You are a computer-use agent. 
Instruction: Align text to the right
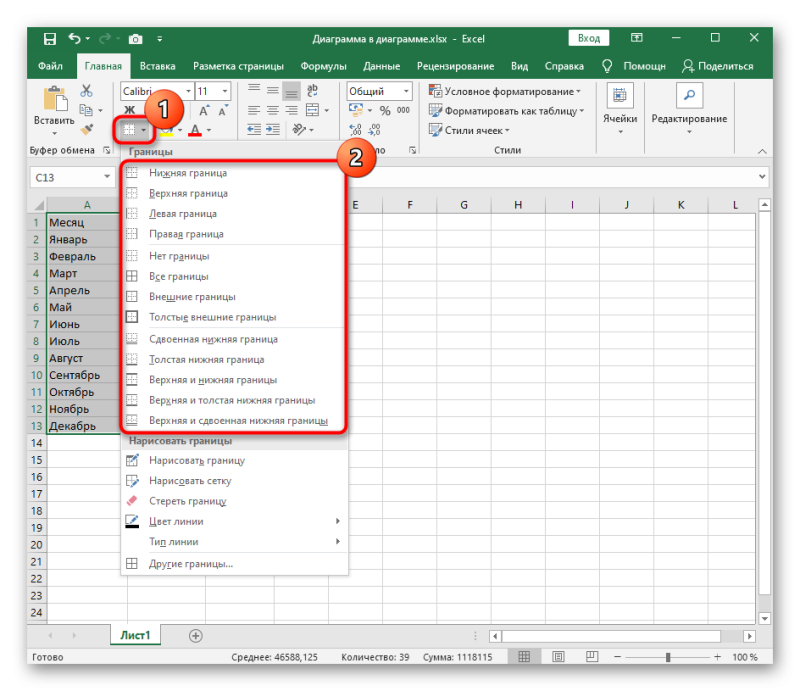[291, 110]
